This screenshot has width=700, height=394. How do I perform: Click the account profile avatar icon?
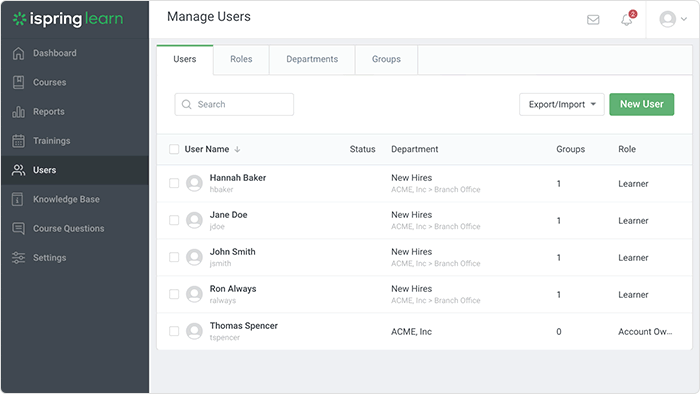coord(667,19)
